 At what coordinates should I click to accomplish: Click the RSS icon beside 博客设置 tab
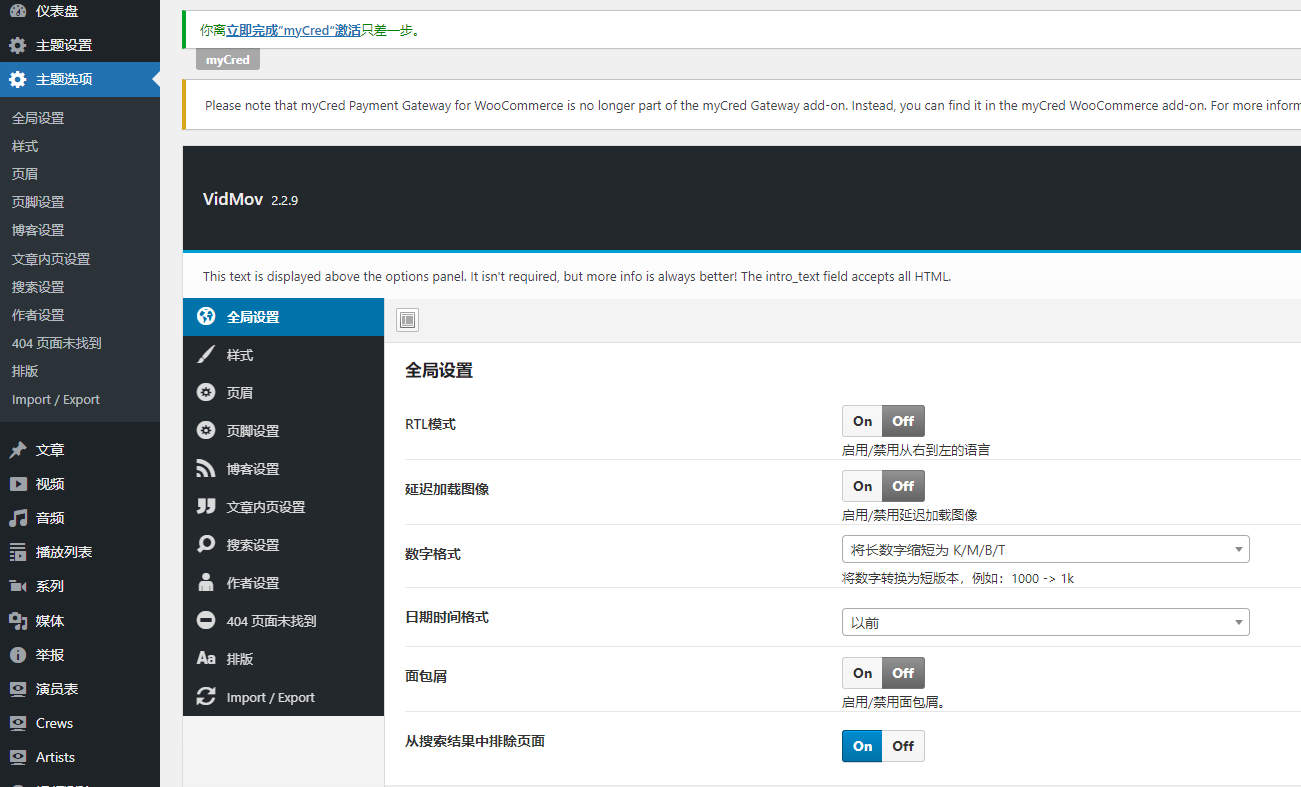(x=206, y=469)
